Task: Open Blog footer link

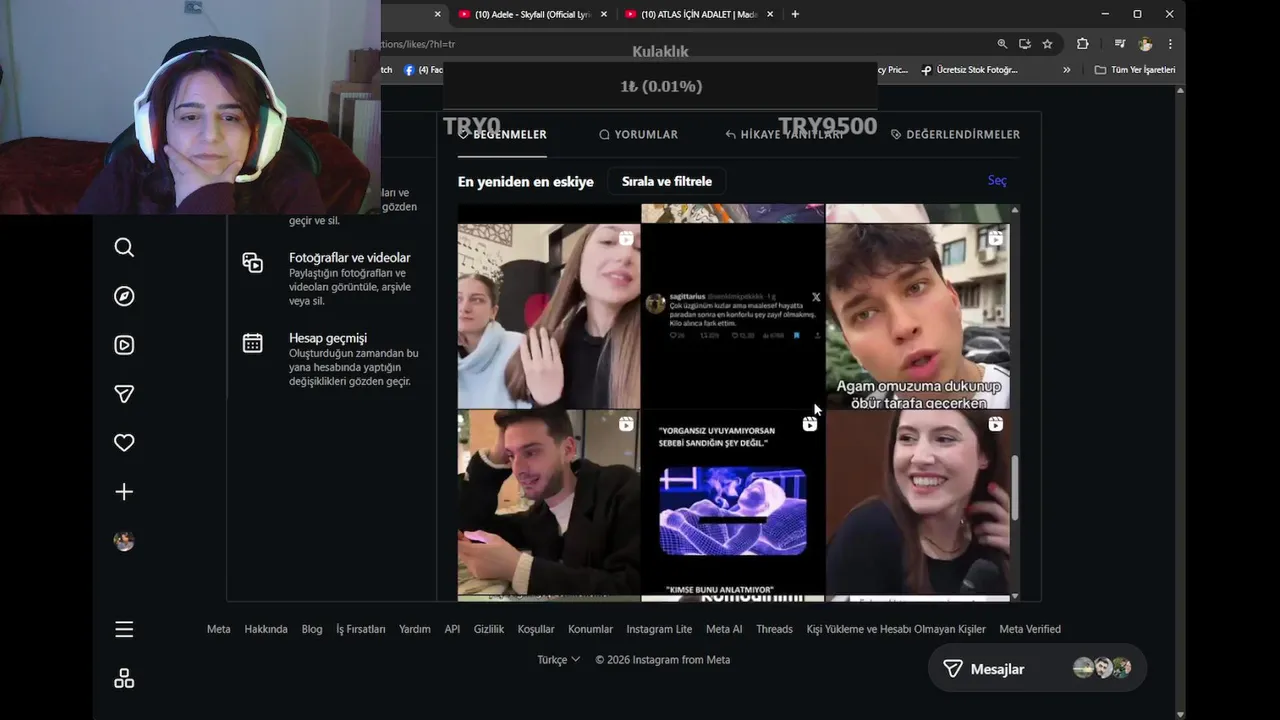Action: tap(312, 629)
